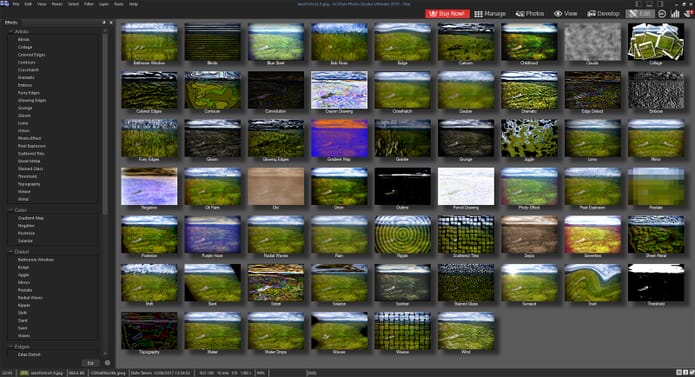Click the JPG format badge in status bar
Viewport: 695px width, 377px height.
23,373
